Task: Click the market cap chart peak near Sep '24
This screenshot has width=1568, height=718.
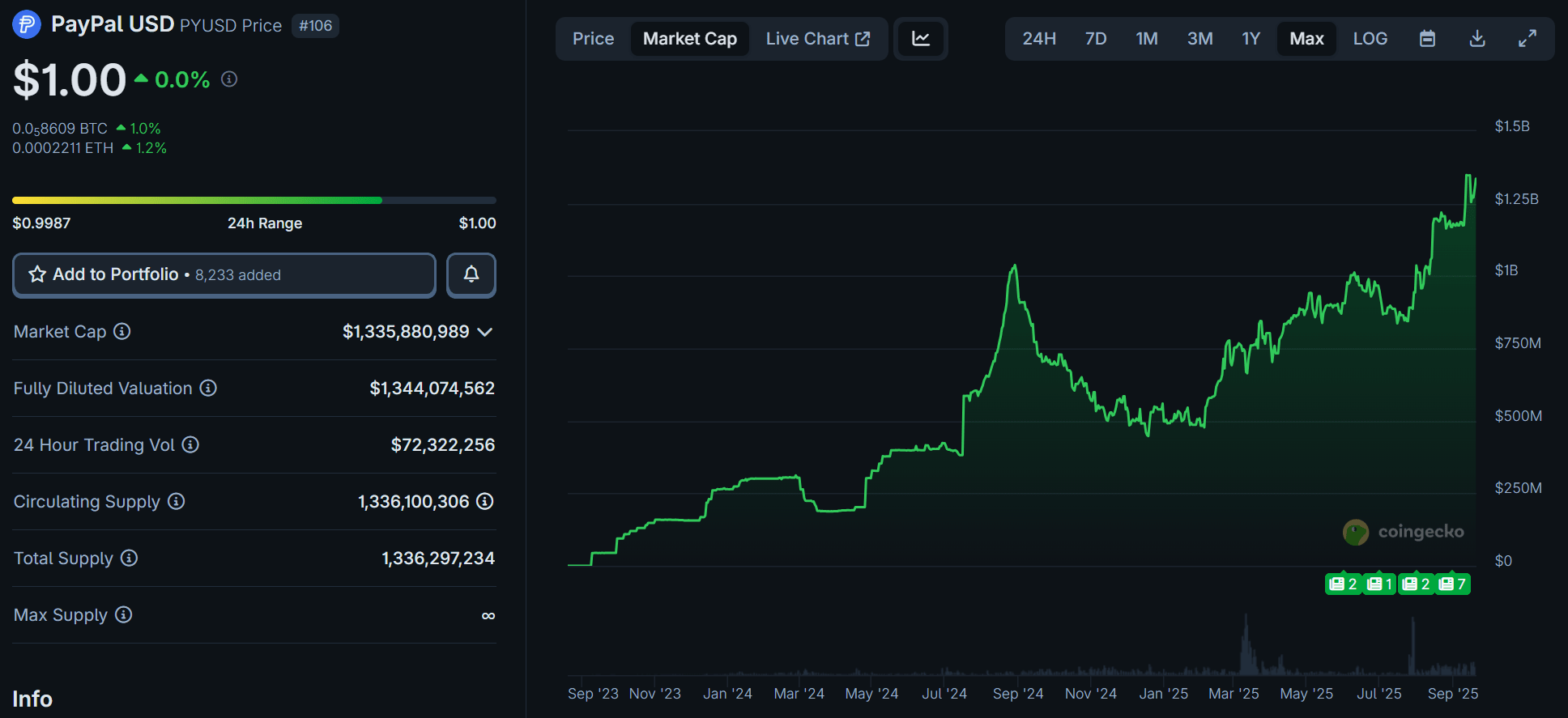Action: coord(1014,267)
